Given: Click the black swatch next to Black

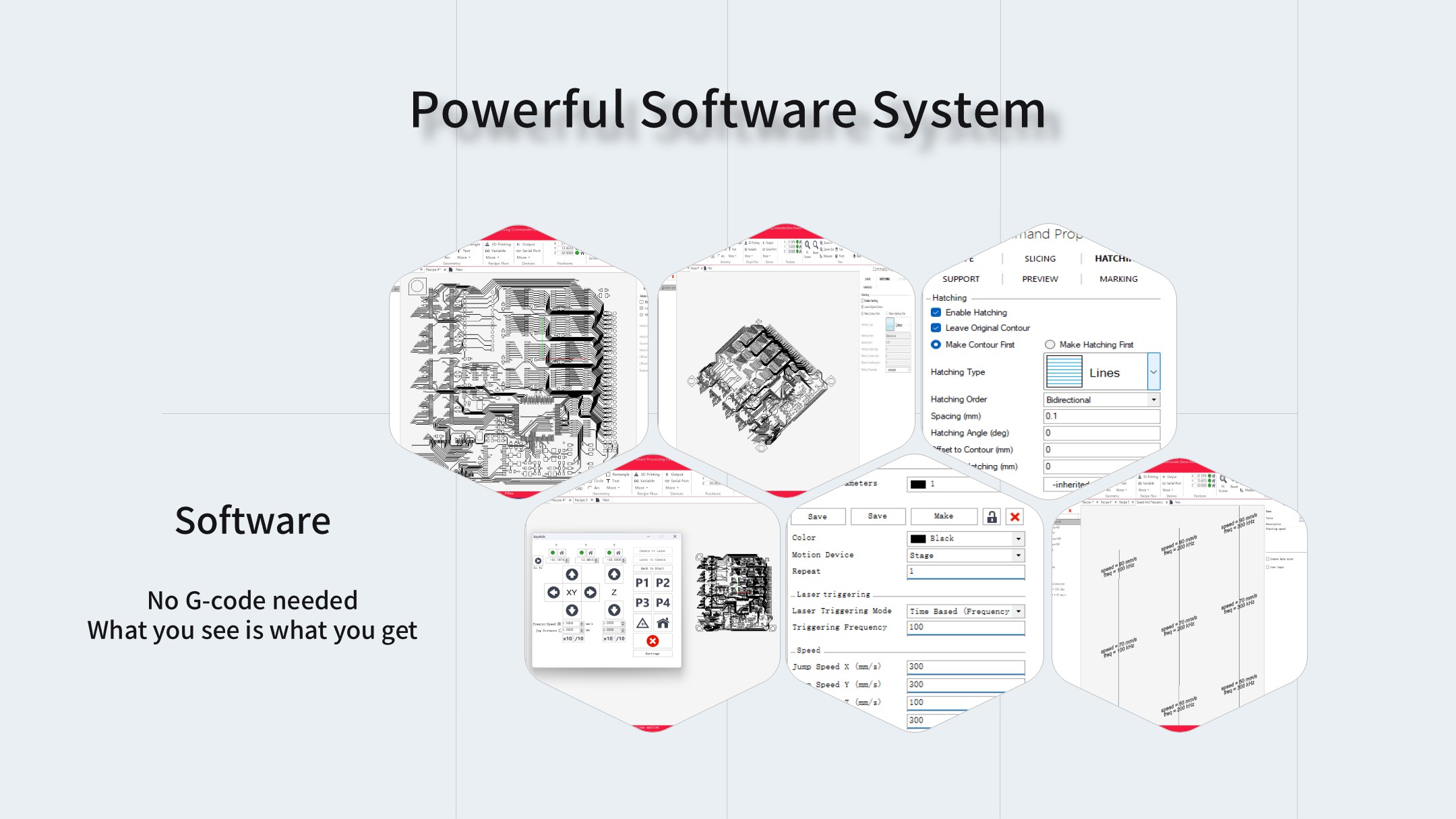Looking at the screenshot, I should 917,539.
